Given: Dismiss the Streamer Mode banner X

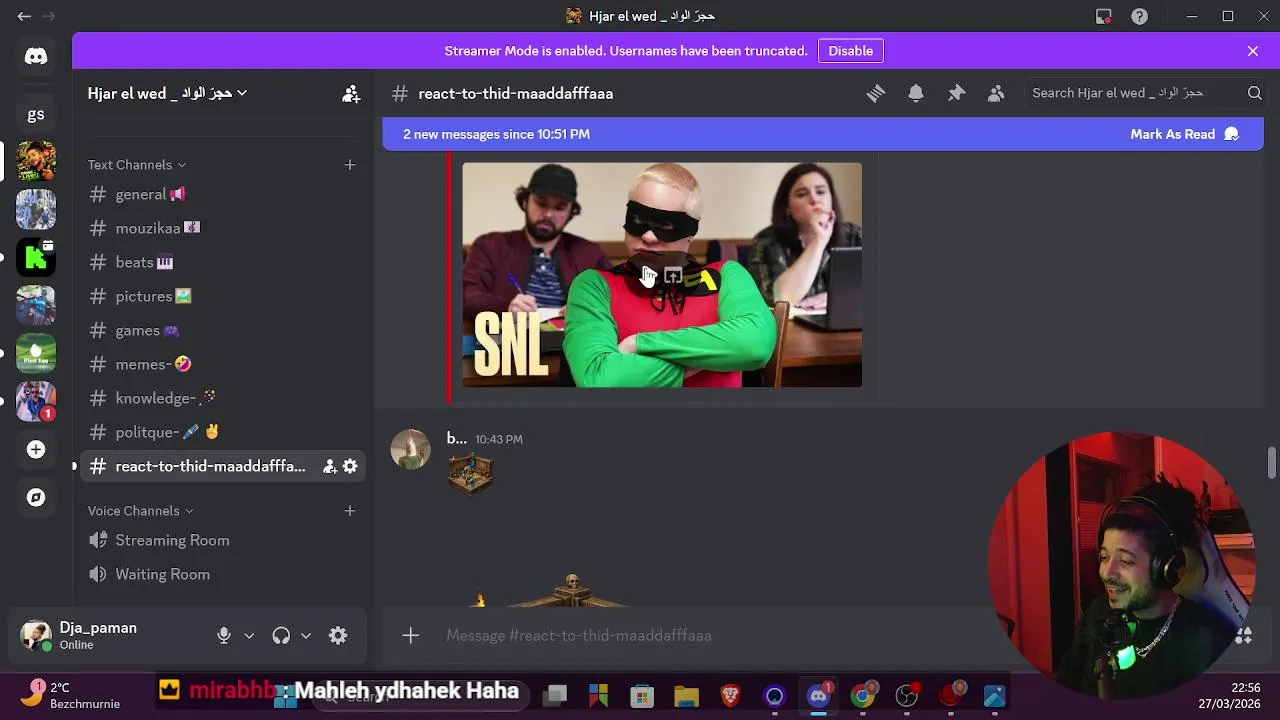Looking at the screenshot, I should (x=1253, y=51).
